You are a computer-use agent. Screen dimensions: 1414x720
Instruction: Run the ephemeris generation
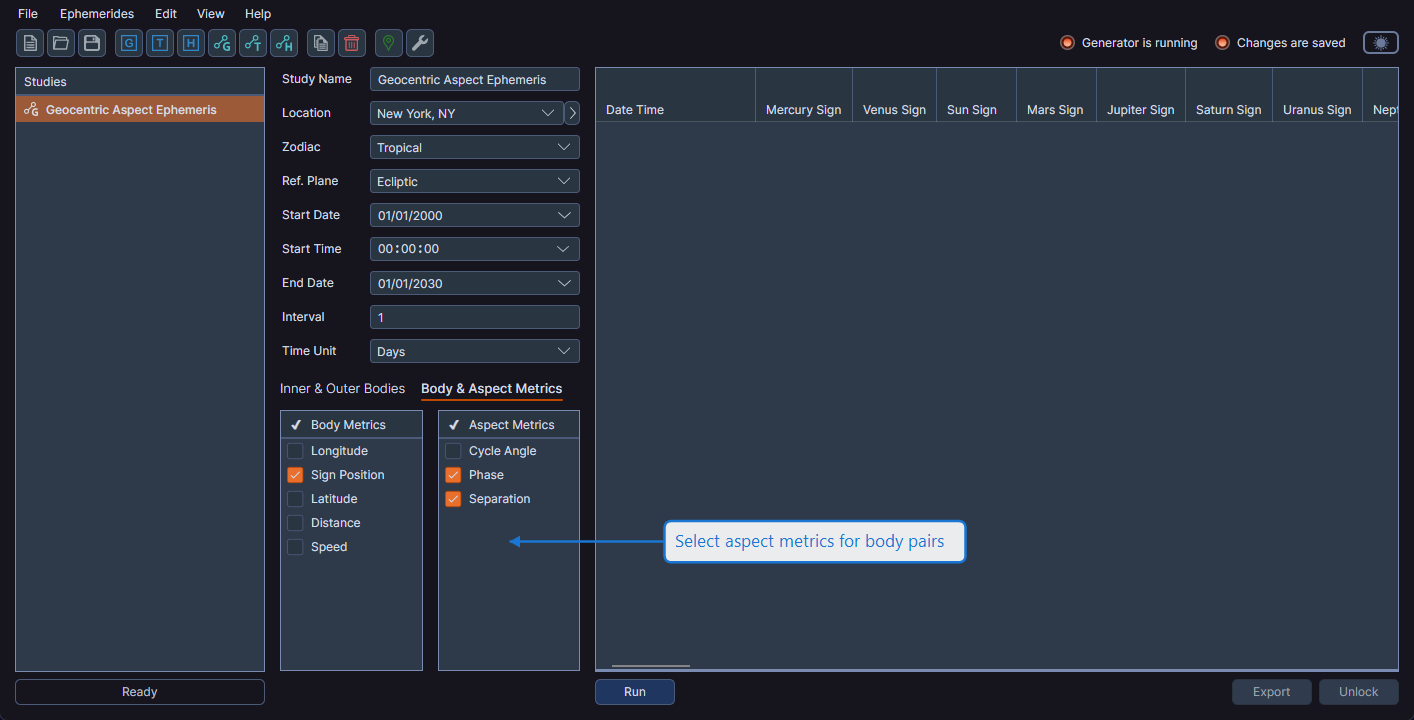click(x=634, y=691)
